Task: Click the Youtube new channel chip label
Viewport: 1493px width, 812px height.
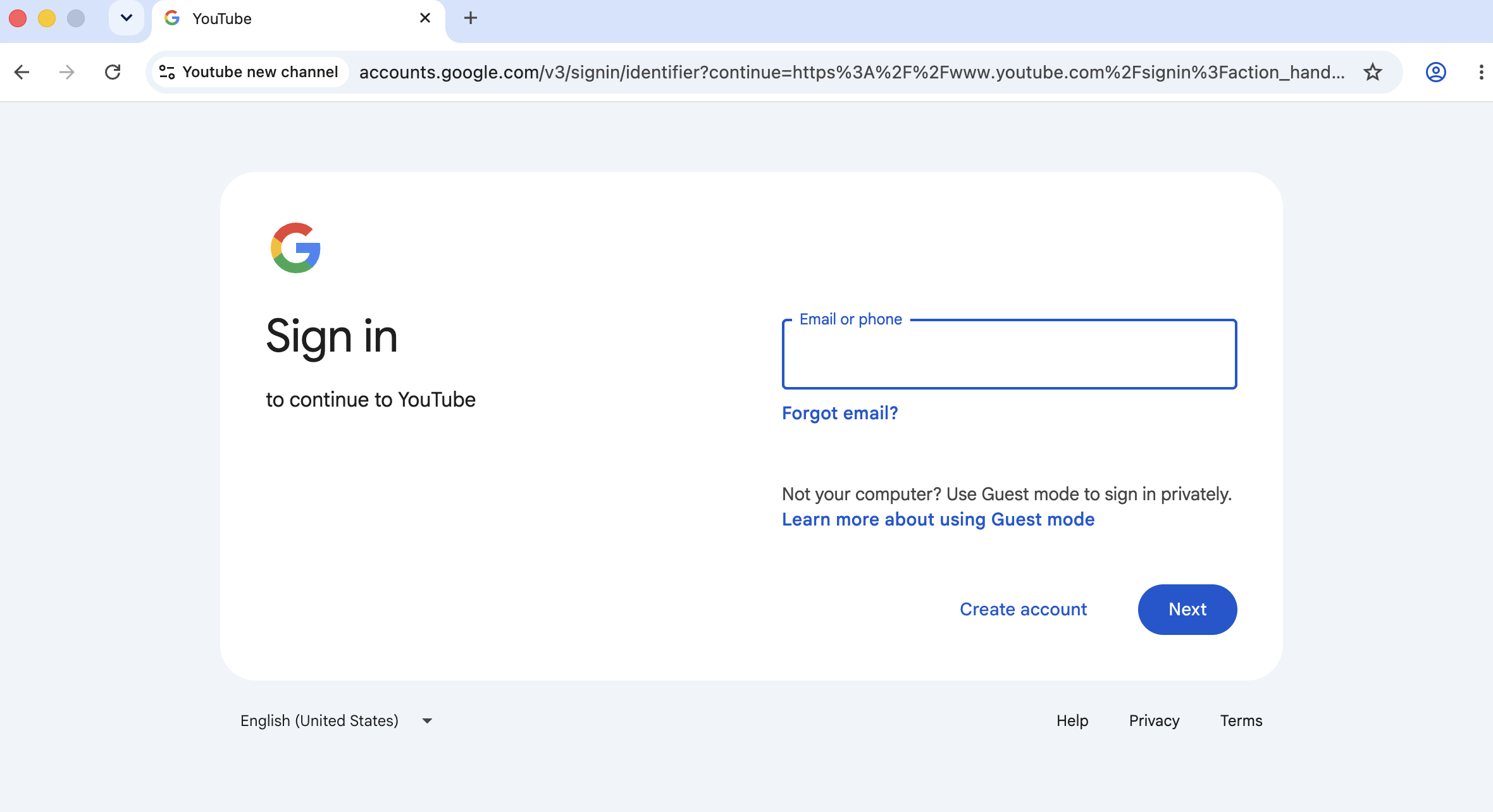Action: (260, 72)
